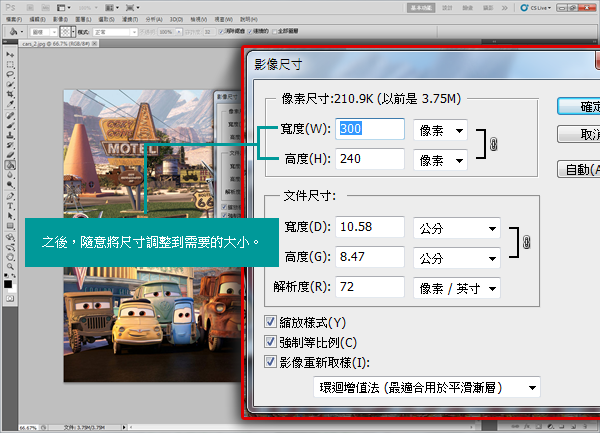Viewport: 600px width, 433px height.
Task: Select the Blur tool
Action: point(10,175)
